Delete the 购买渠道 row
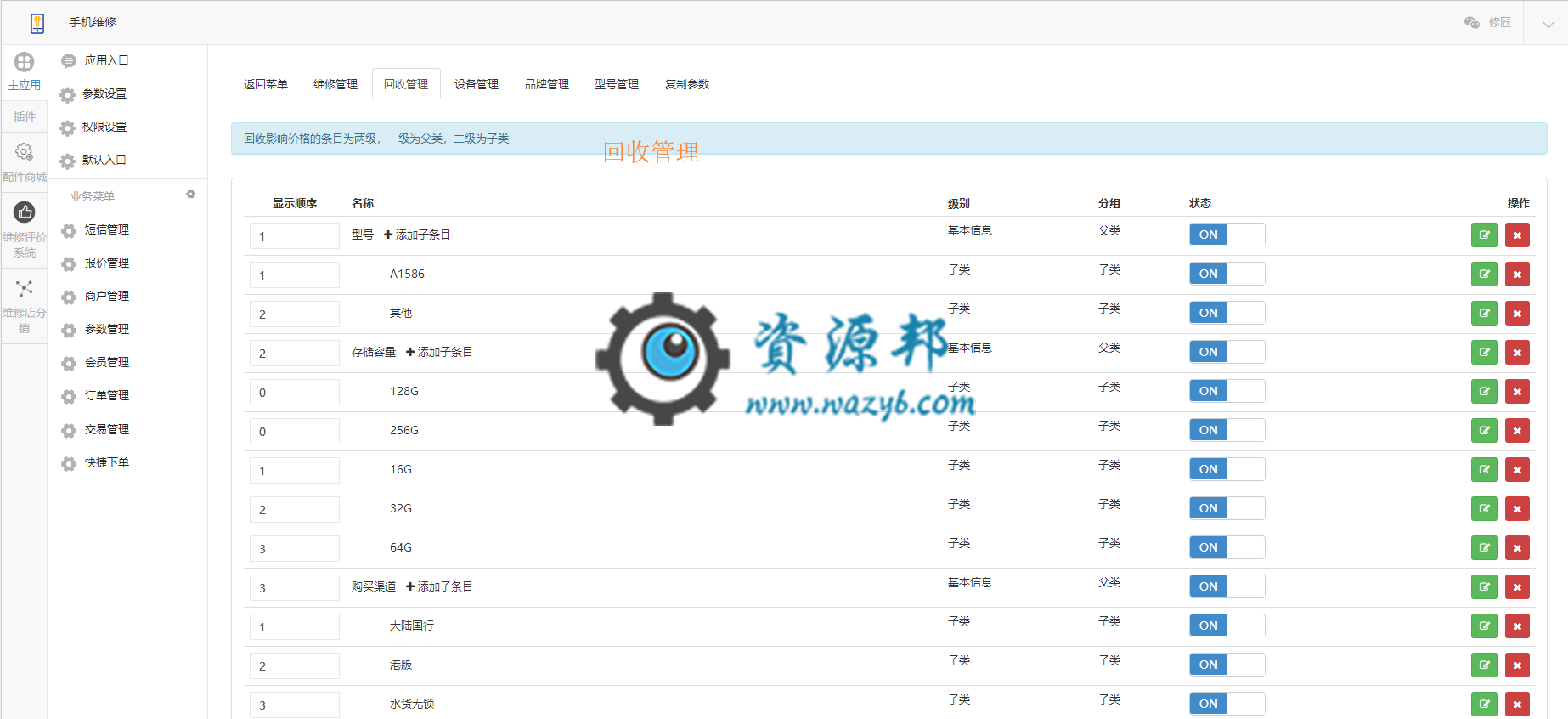This screenshot has width=1568, height=719. 1517,587
